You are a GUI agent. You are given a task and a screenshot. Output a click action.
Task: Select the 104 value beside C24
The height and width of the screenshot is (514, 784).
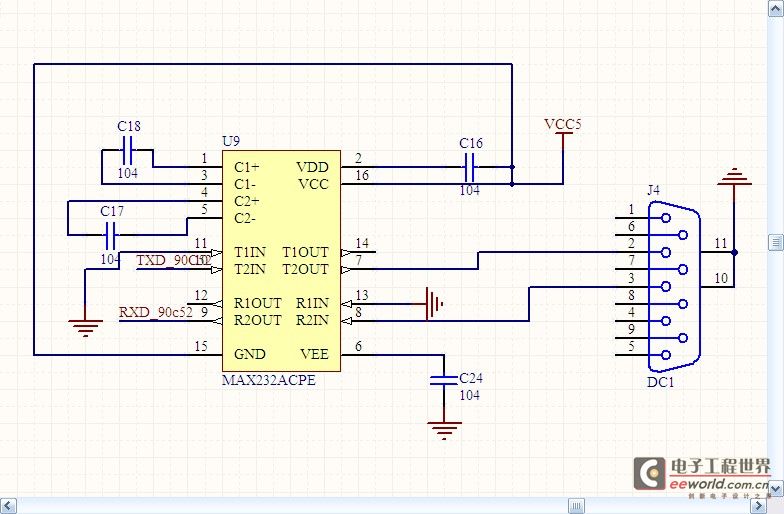click(470, 395)
